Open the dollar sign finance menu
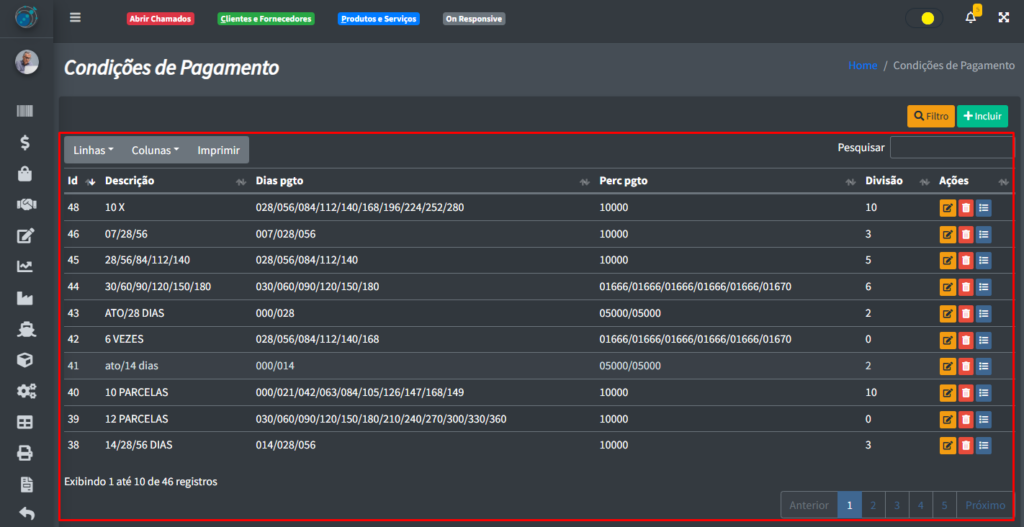Image resolution: width=1024 pixels, height=527 pixels. [x=26, y=143]
